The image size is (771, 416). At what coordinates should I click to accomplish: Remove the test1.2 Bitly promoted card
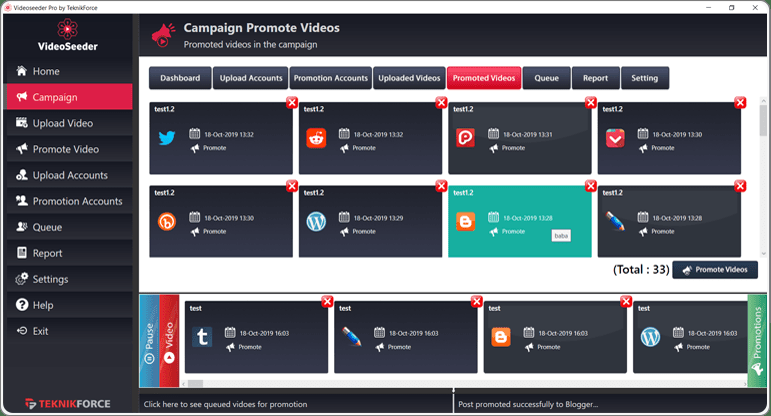click(292, 186)
